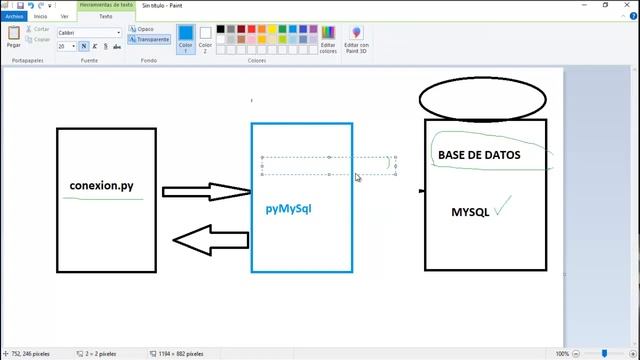Image resolution: width=640 pixels, height=360 pixels.
Task: Open Editar colores dialog
Action: click(328, 39)
